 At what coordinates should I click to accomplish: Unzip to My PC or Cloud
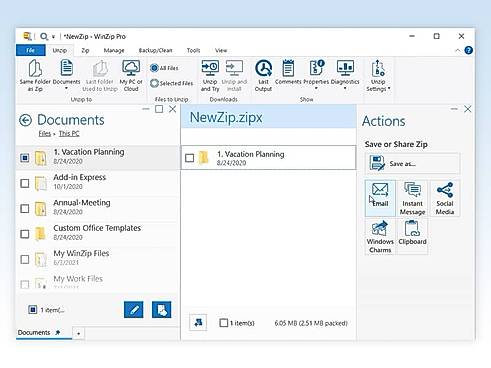[x=131, y=75]
